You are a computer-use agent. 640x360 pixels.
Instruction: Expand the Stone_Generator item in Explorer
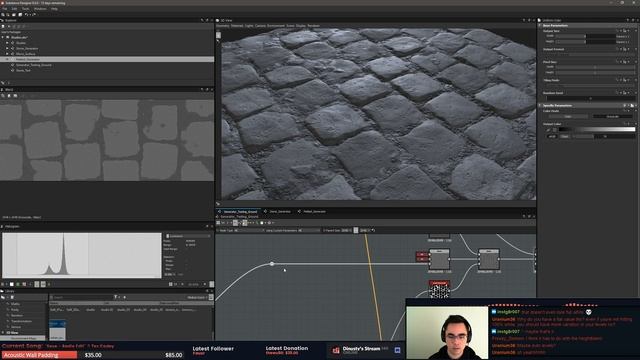(7, 48)
